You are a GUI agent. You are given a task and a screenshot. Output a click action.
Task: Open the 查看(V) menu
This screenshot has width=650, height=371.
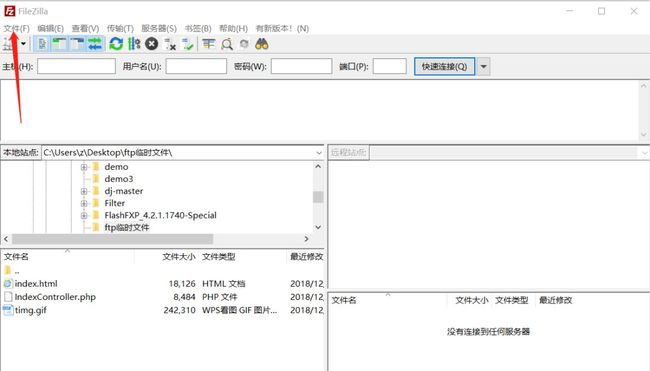85,28
